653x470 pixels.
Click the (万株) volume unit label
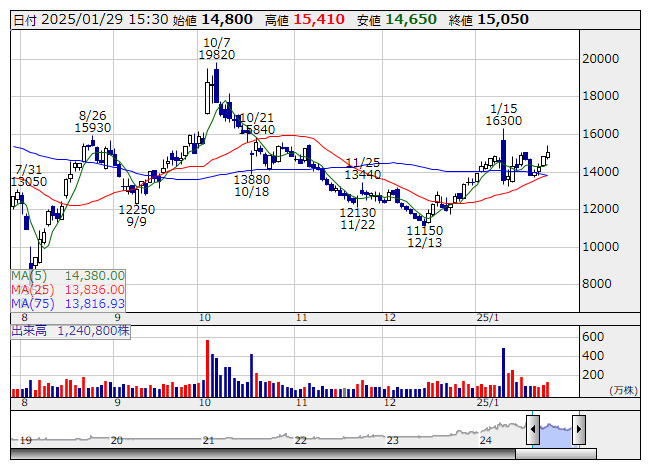tap(623, 390)
